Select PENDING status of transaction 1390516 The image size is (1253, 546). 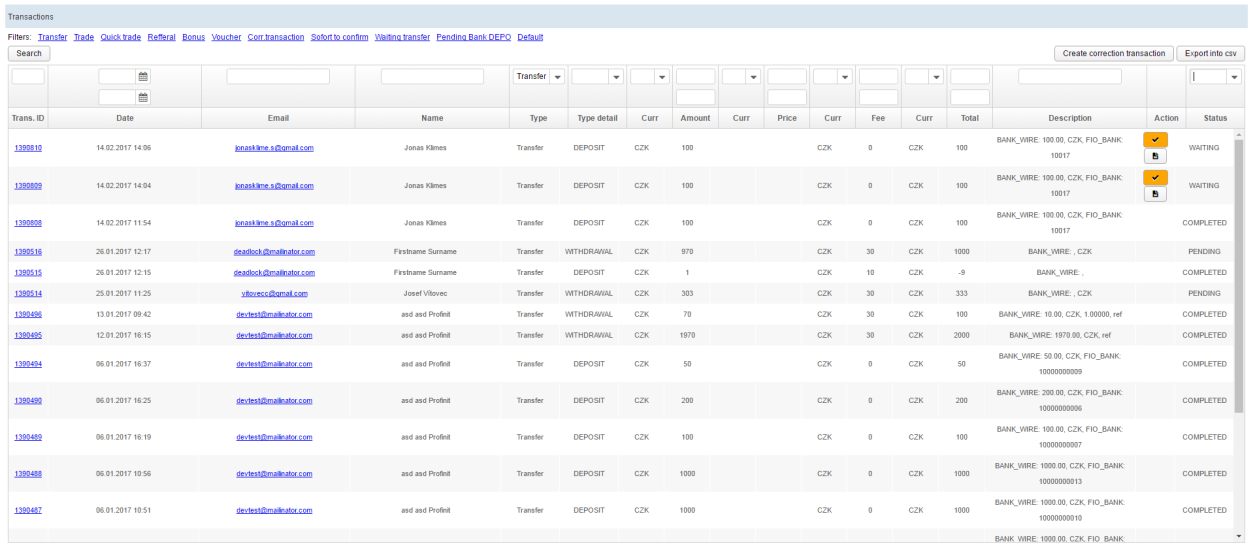[1204, 251]
